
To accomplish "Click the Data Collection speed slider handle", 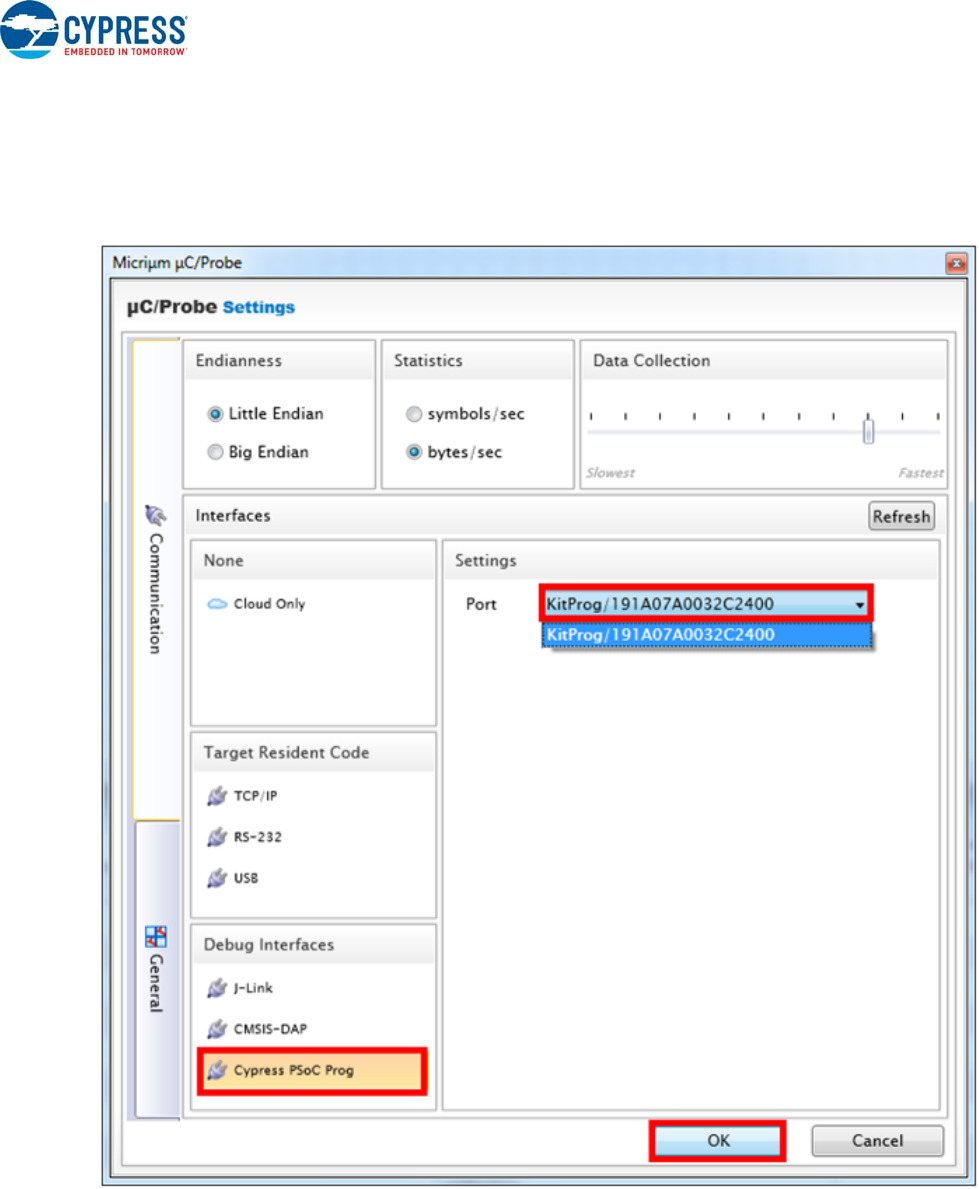I will pos(869,432).
